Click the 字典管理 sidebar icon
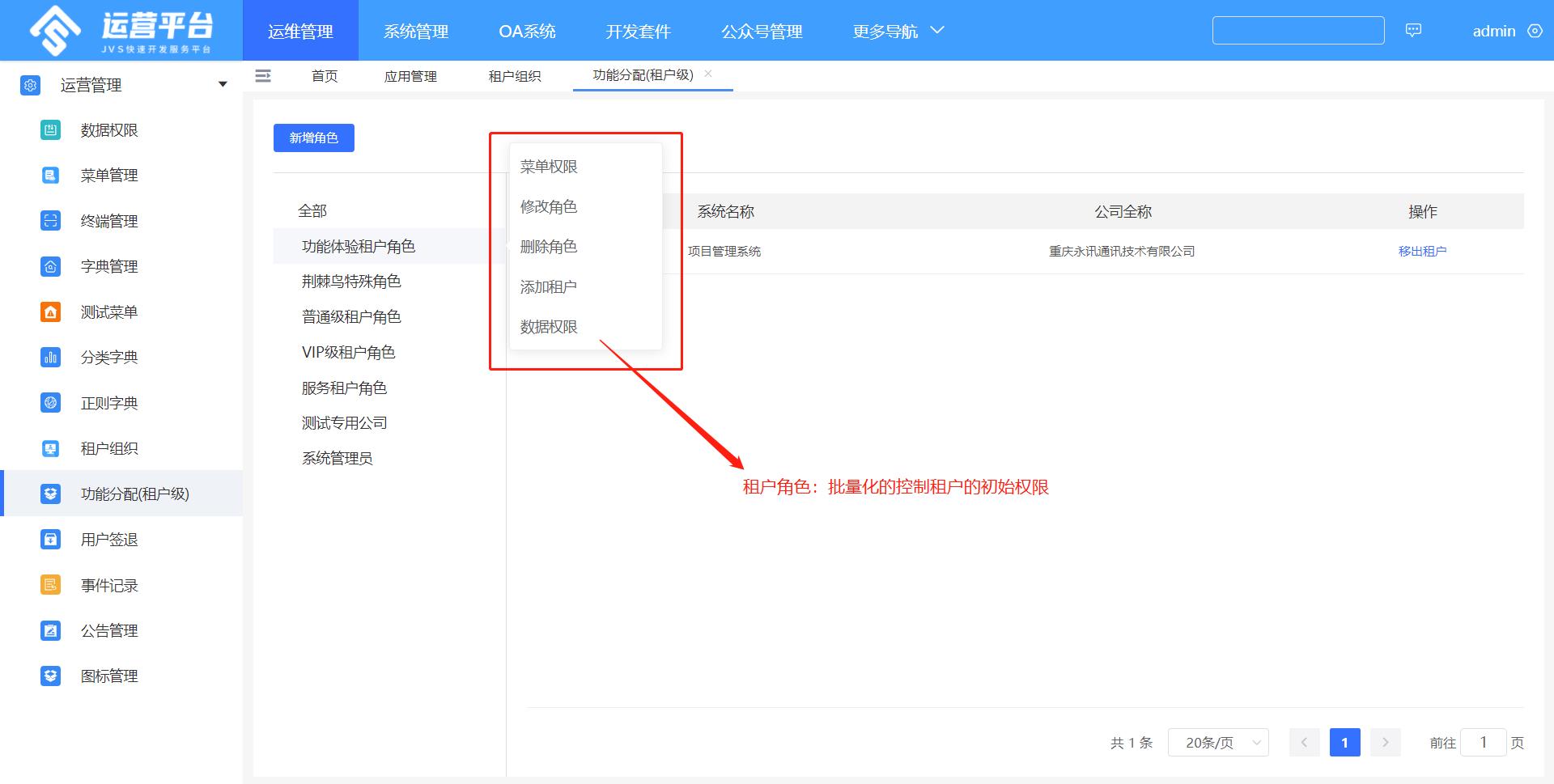Image resolution: width=1554 pixels, height=784 pixels. 50,266
